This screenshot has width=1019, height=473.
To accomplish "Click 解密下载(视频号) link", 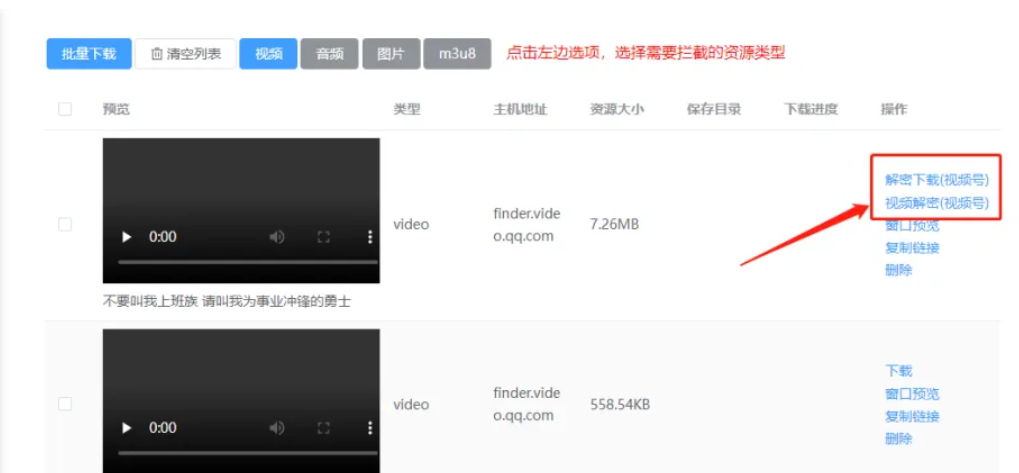I will click(936, 180).
